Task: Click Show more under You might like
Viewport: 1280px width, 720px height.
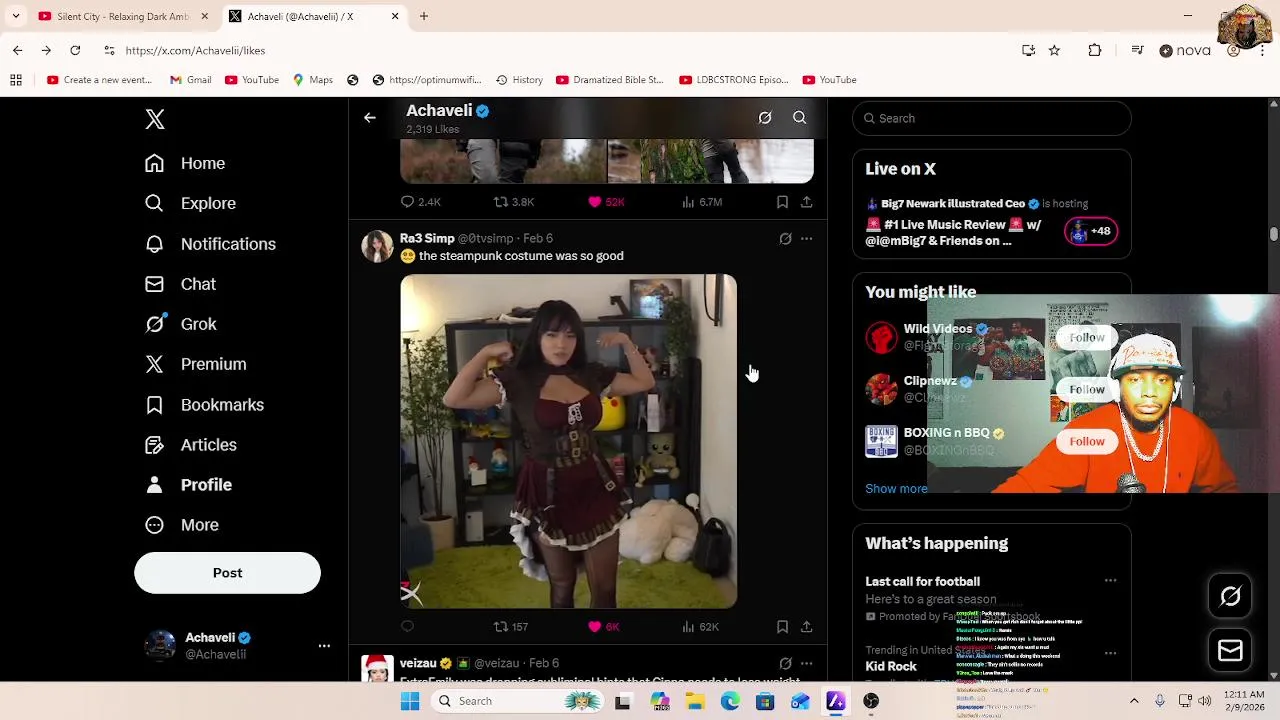Action: [896, 489]
